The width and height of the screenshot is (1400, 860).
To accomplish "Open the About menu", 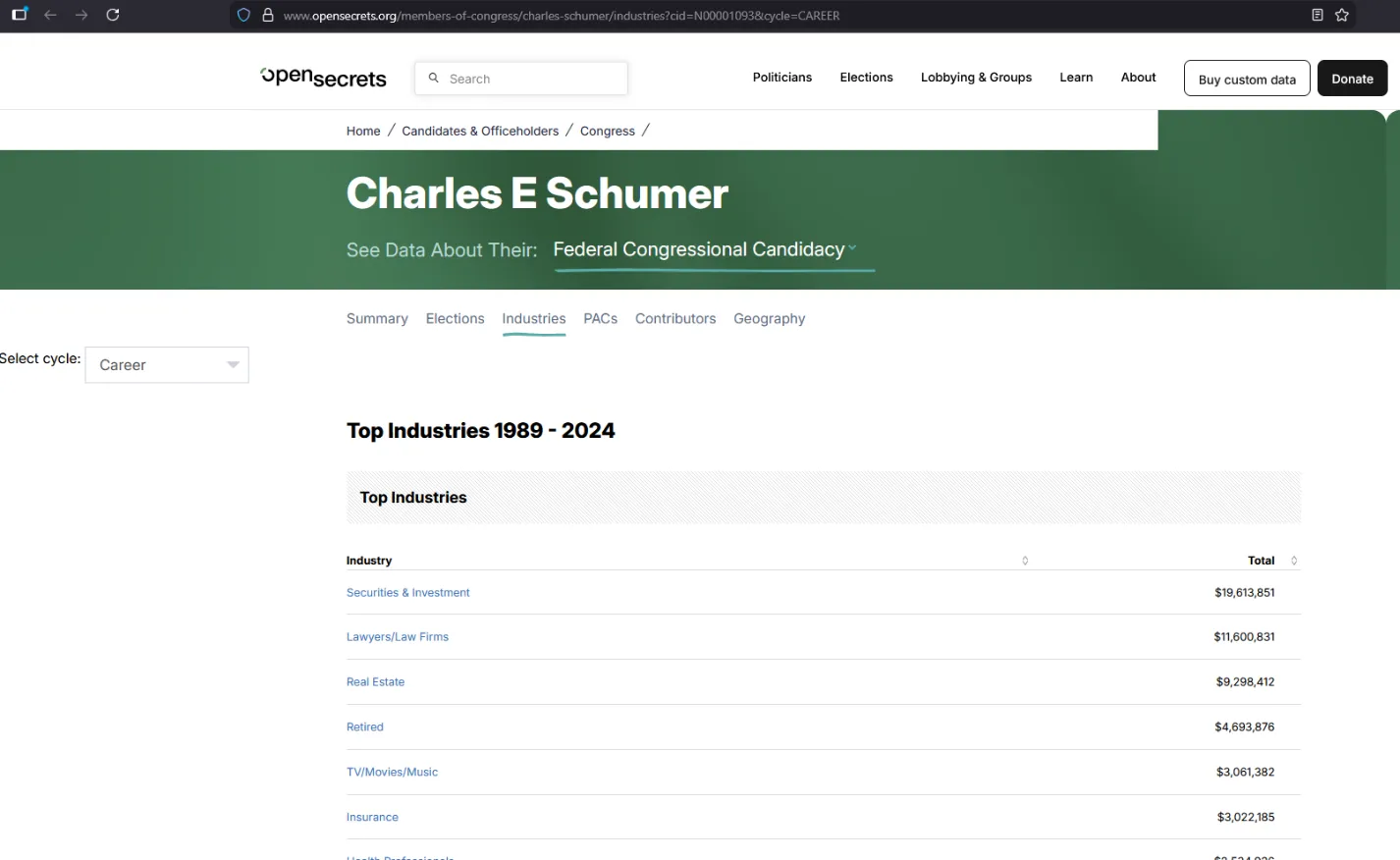I will coord(1138,78).
